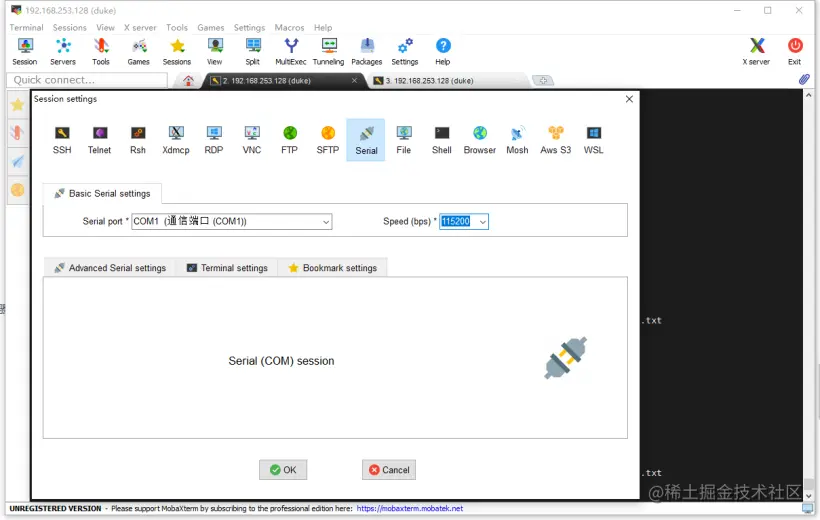
Task: Open the Games menu in menu bar
Action: (x=211, y=27)
